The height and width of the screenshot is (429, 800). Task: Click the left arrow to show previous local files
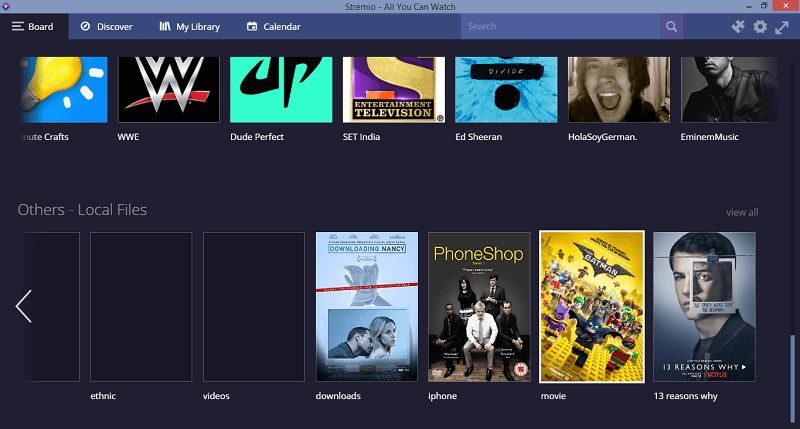click(23, 306)
